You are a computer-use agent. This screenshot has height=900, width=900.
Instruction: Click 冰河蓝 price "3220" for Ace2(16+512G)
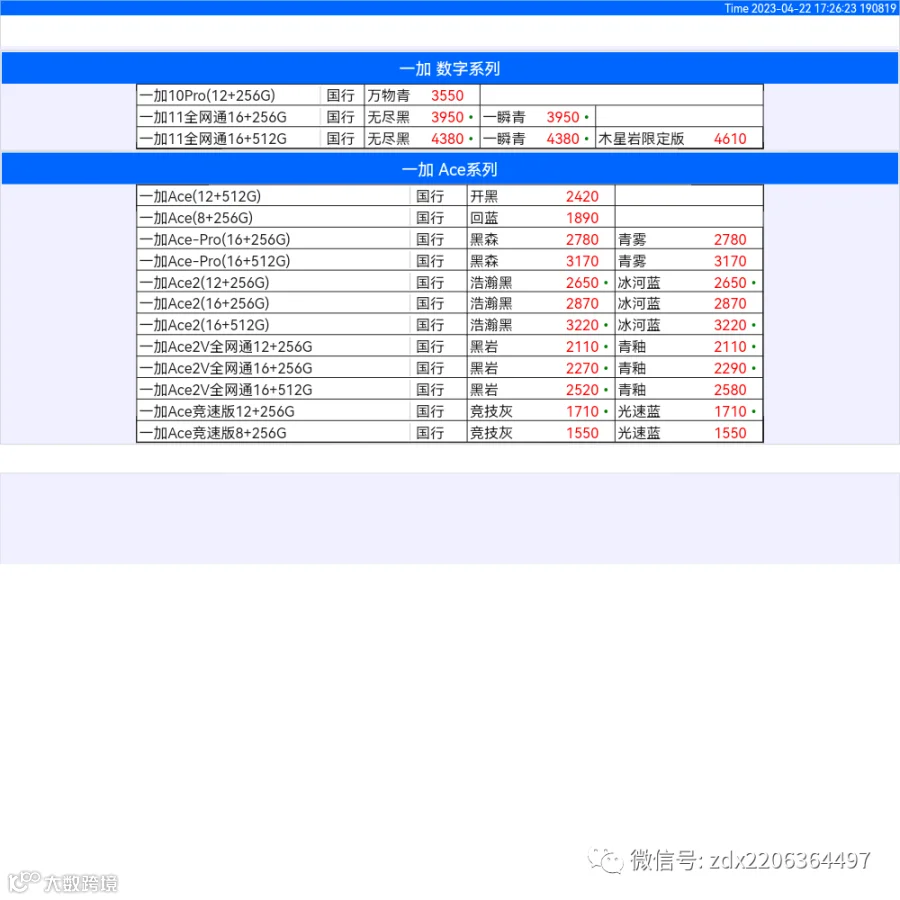pos(730,325)
